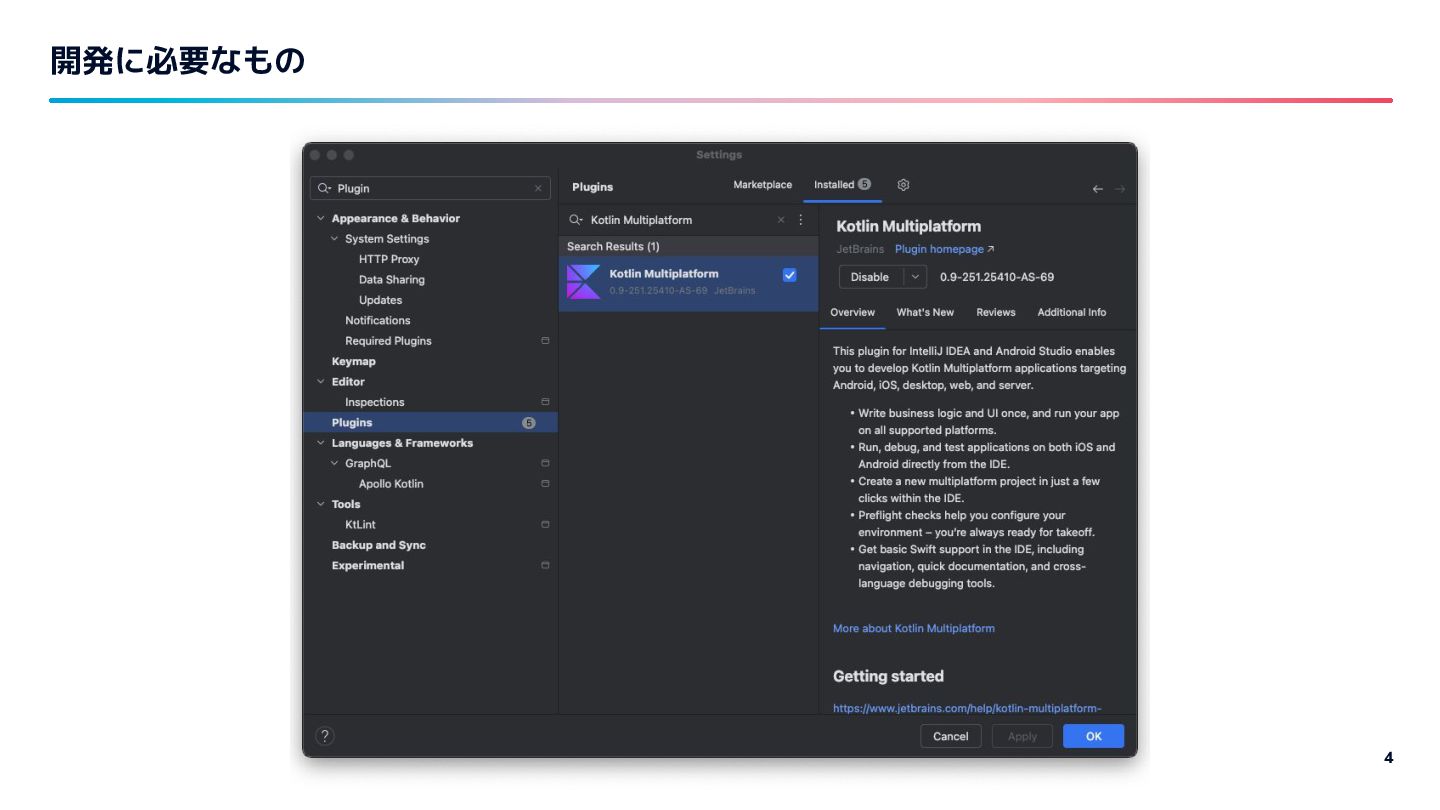Clear the Kotlin Multiplatform plugin search
This screenshot has height=810, width=1440.
pos(781,220)
